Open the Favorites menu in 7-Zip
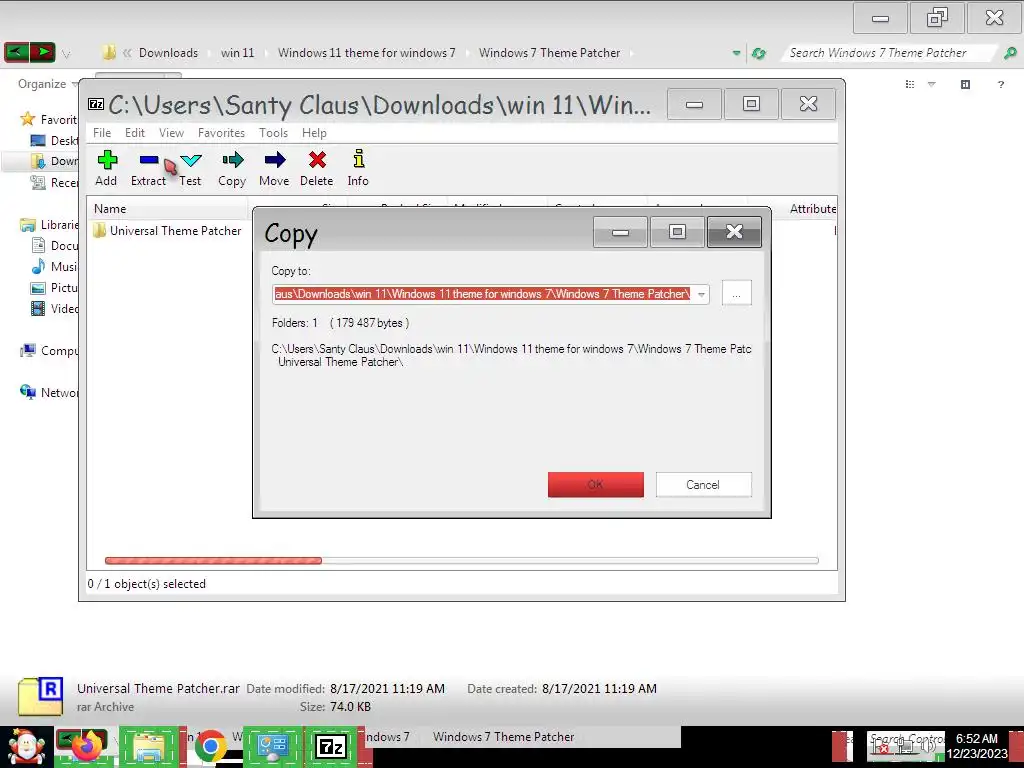 click(221, 133)
